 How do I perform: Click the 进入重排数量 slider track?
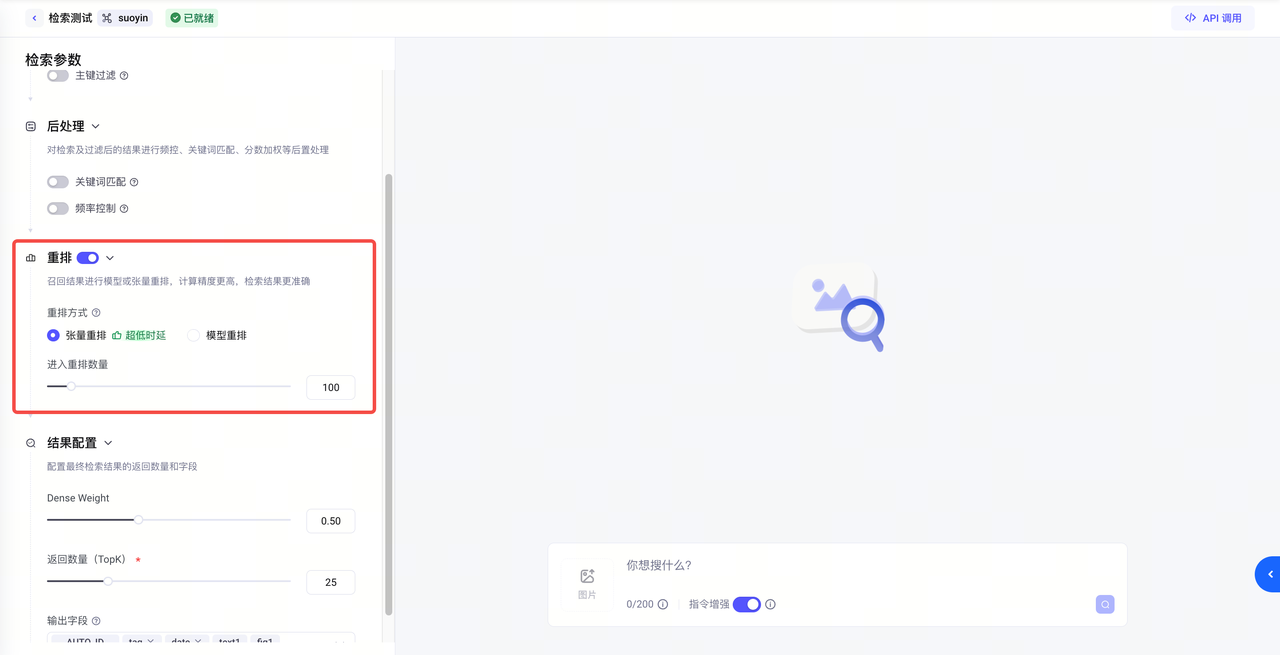coord(169,386)
